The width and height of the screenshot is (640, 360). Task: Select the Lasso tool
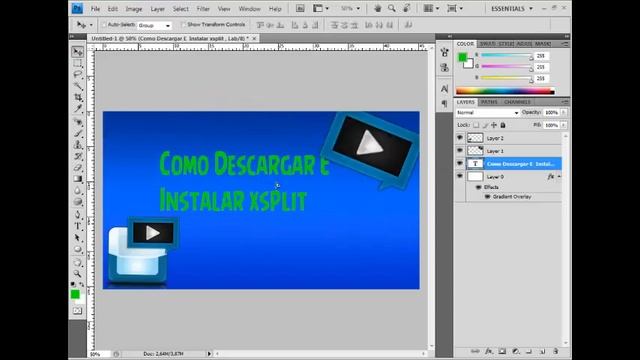[x=78, y=75]
